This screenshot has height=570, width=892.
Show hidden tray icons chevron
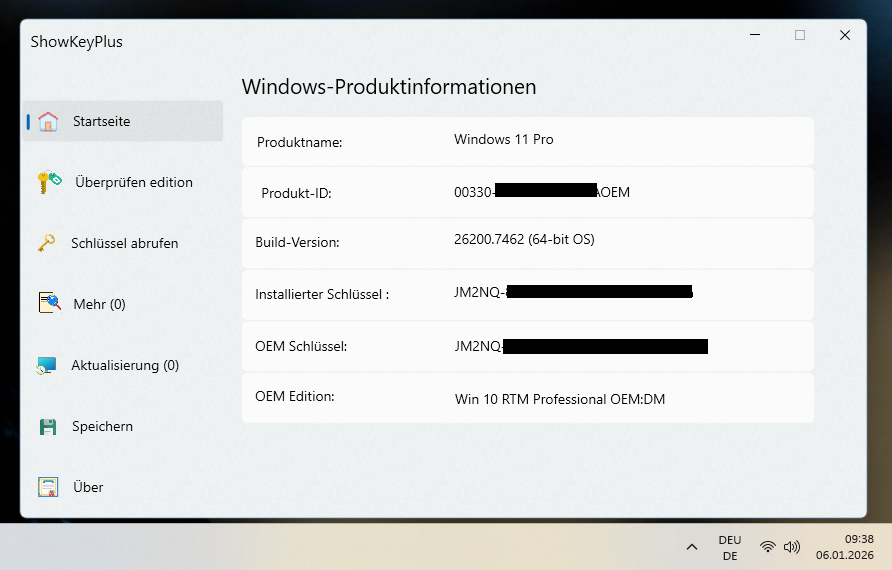(692, 547)
